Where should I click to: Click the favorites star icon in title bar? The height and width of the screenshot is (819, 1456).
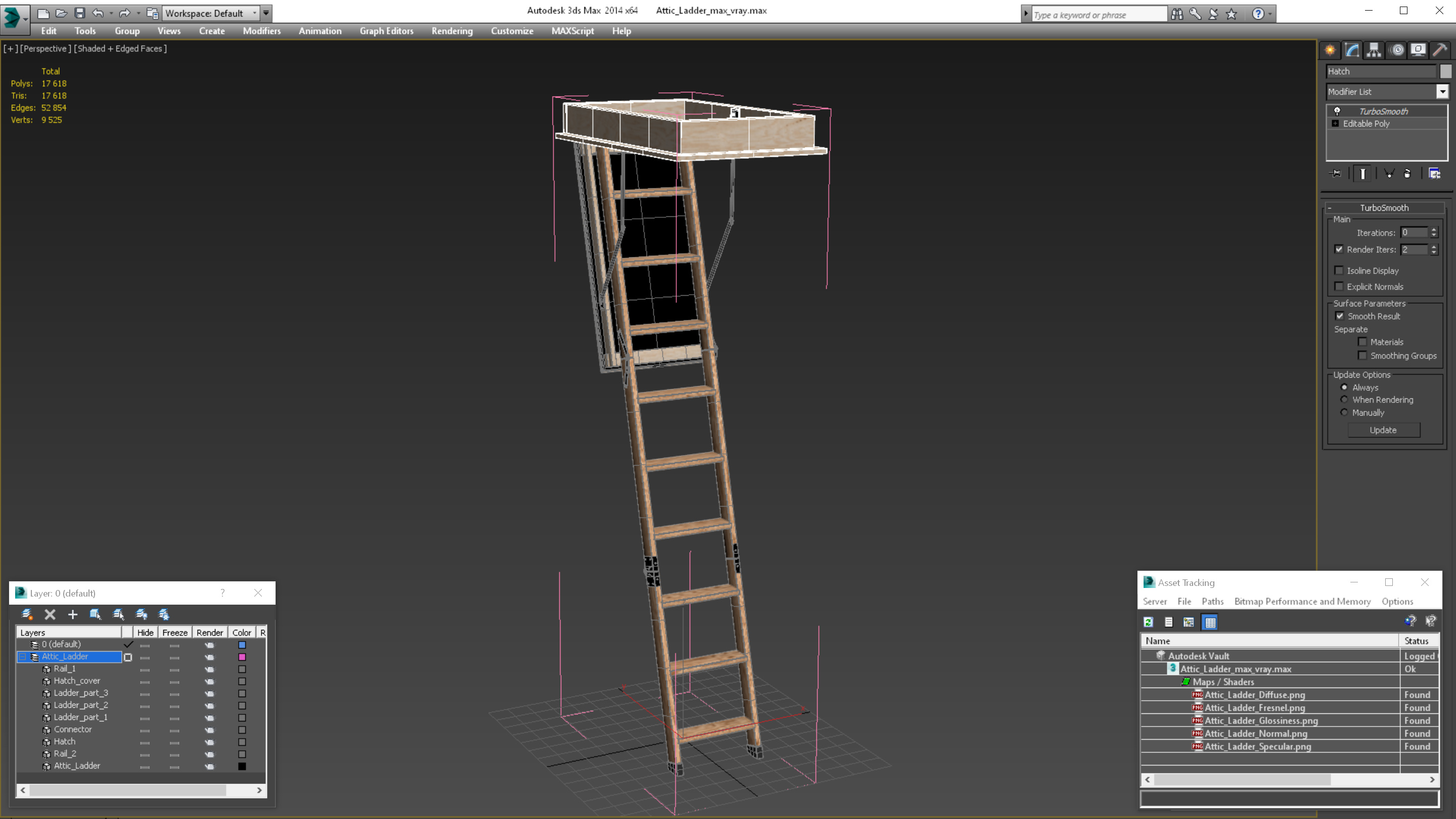(1232, 14)
